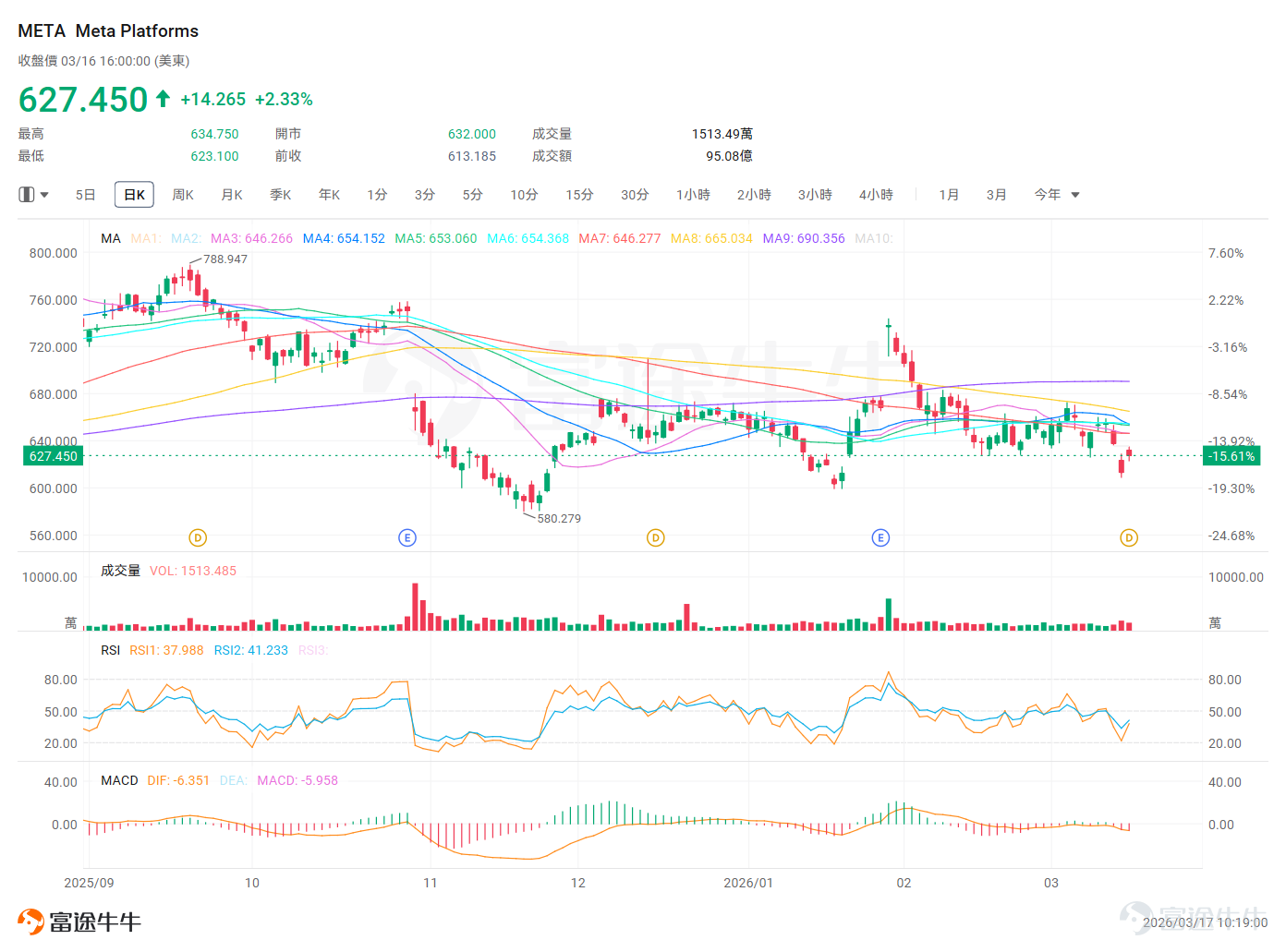Click the 613.185 previous close value
This screenshot has height=952, width=1286.
pyautogui.click(x=472, y=156)
